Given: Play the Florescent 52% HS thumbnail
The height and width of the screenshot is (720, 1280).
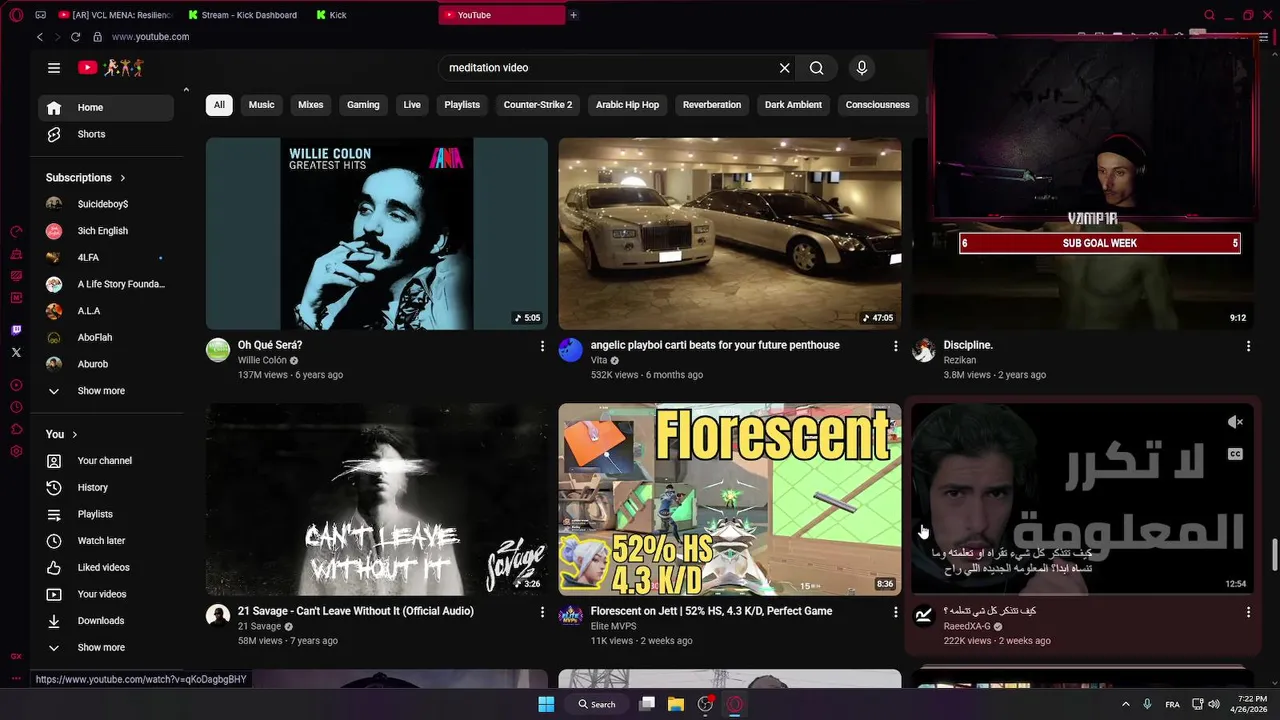Looking at the screenshot, I should click(730, 500).
